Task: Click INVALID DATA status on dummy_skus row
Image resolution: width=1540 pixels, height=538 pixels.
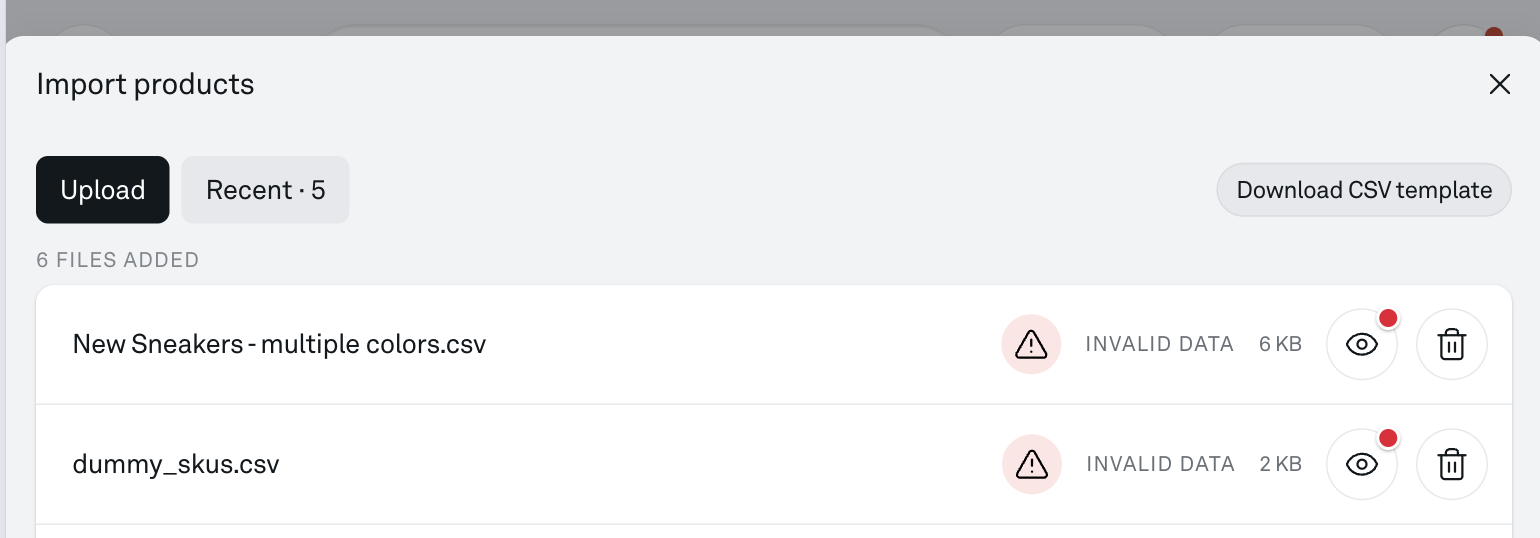Action: click(x=1160, y=465)
